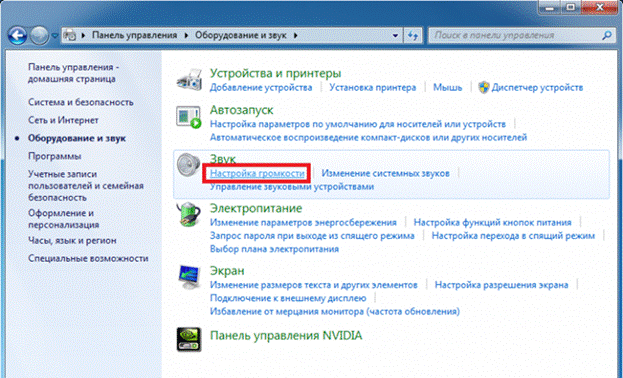Click Подключение к внешнему дисплею link
This screenshot has height=378, width=623.
click(288, 298)
